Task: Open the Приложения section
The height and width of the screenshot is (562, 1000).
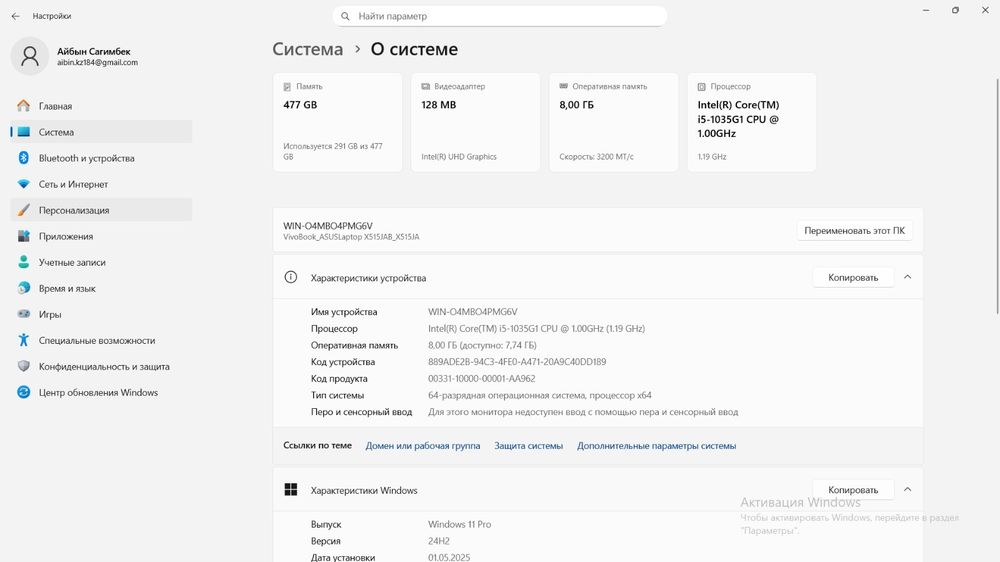Action: [66, 236]
